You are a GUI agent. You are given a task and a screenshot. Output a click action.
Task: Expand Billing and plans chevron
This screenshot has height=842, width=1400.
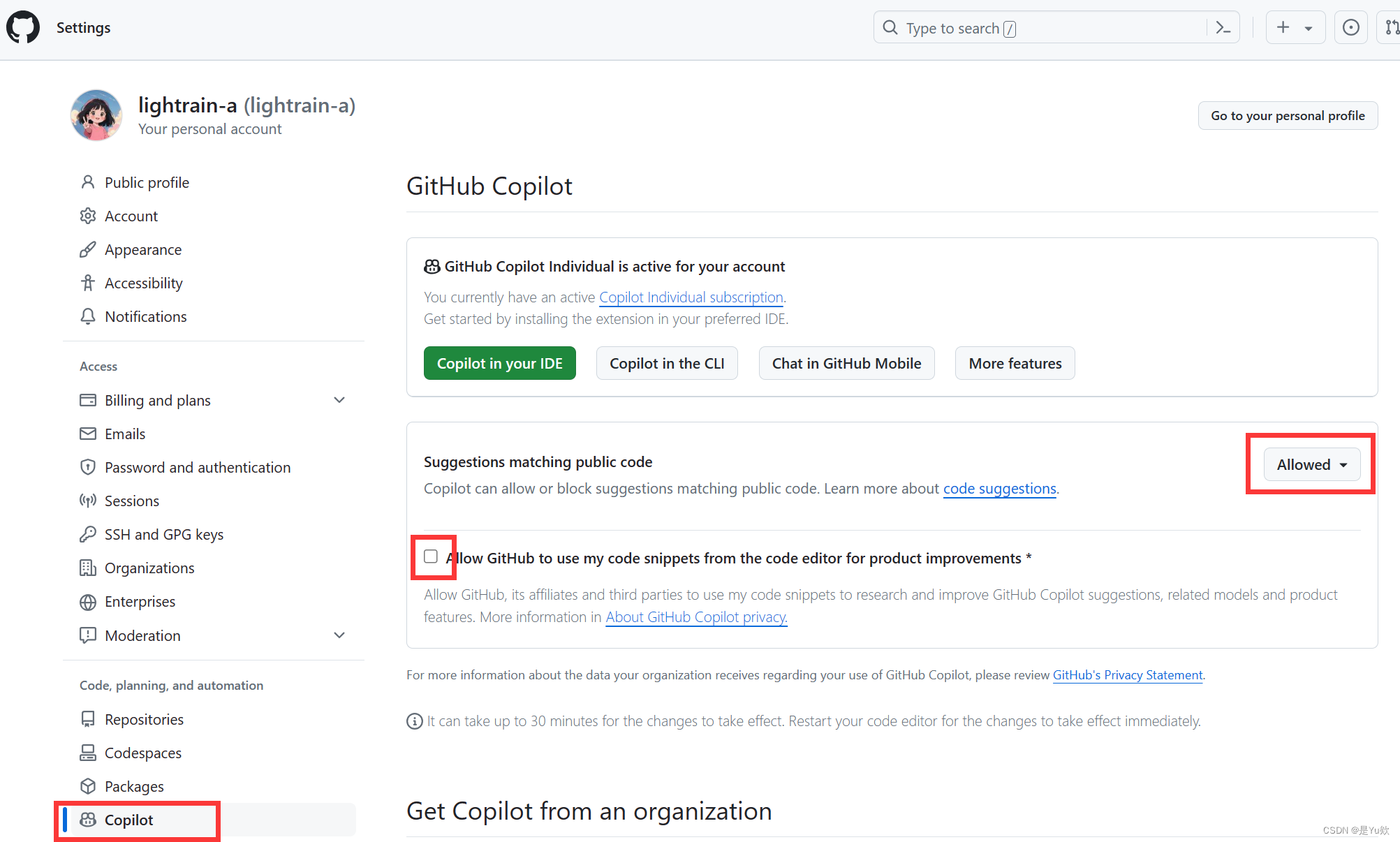tap(339, 400)
